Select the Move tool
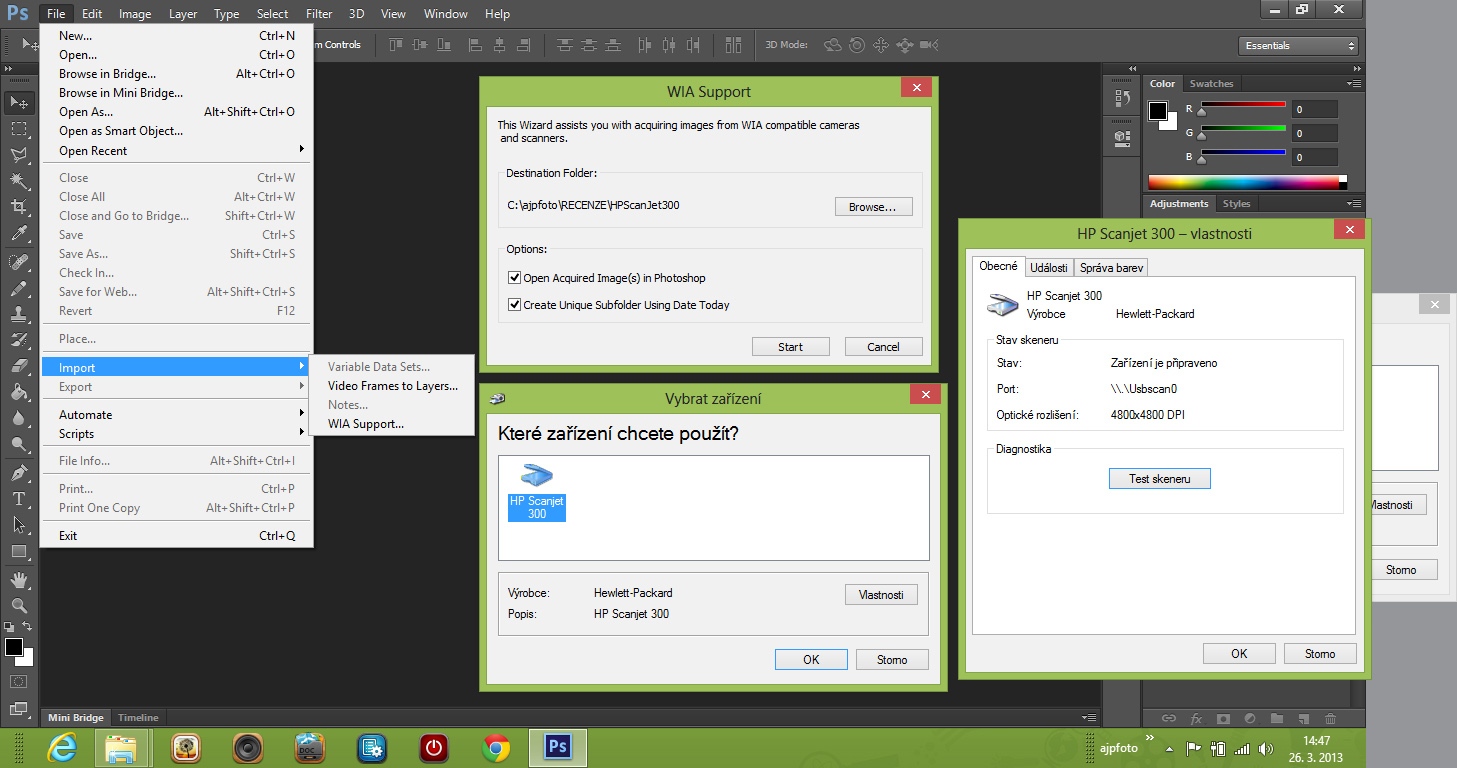The image size is (1457, 768). (x=19, y=102)
